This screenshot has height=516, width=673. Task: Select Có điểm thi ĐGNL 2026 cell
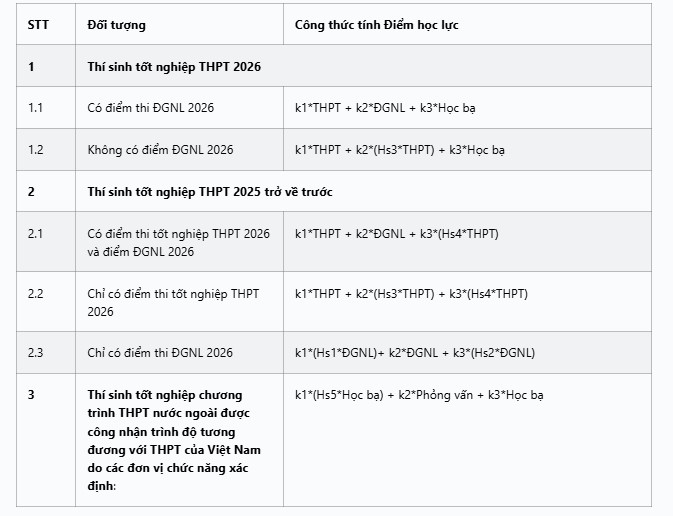(x=151, y=108)
